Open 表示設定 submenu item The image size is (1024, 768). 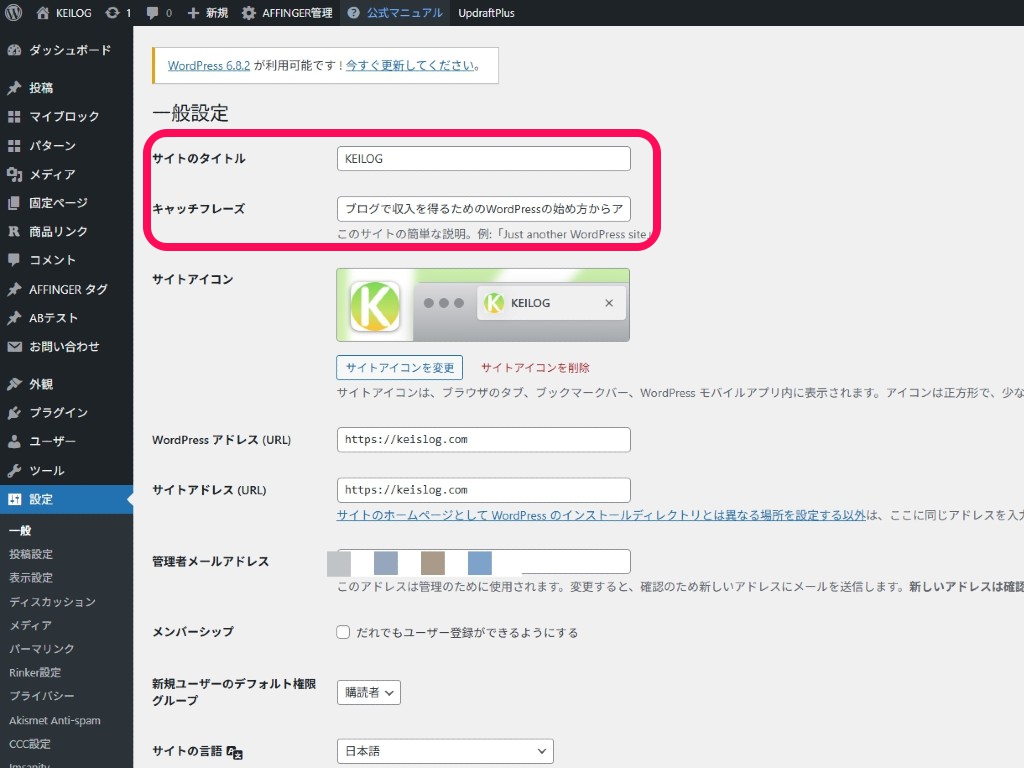pos(31,577)
